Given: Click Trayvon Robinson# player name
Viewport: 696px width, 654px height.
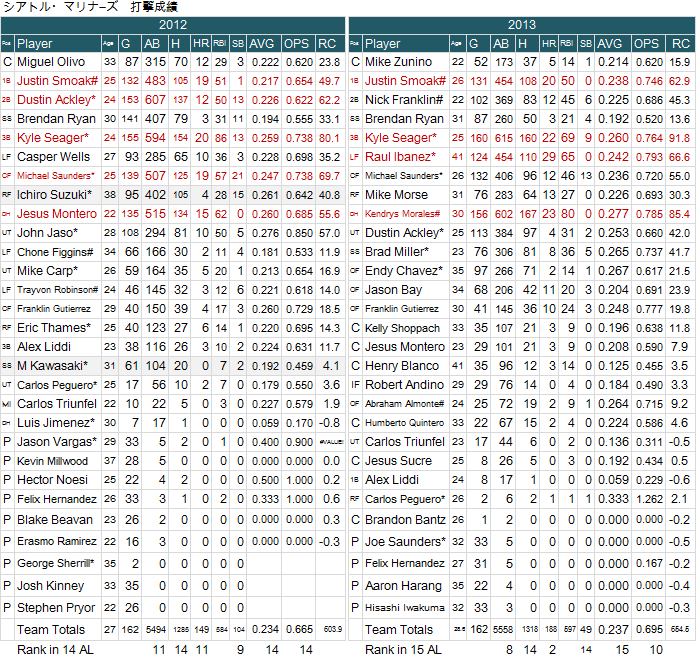Looking at the screenshot, I should coord(57,290).
